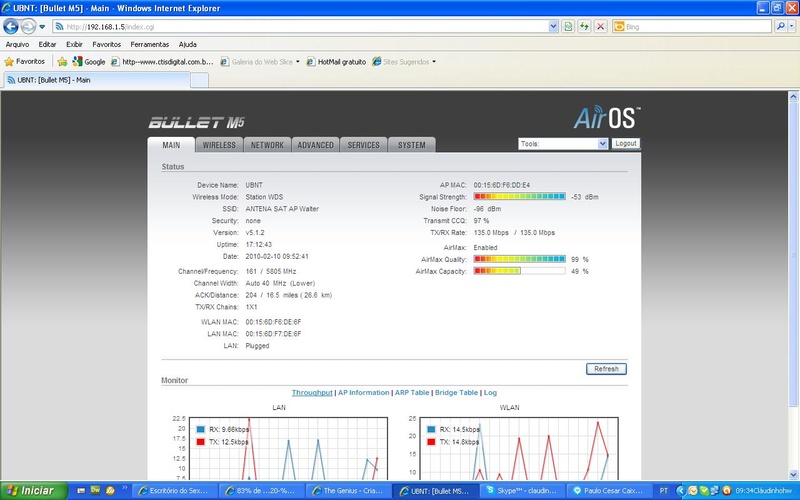Image resolution: width=800 pixels, height=500 pixels.
Task: Select the MAIN tab
Action: tap(171, 145)
